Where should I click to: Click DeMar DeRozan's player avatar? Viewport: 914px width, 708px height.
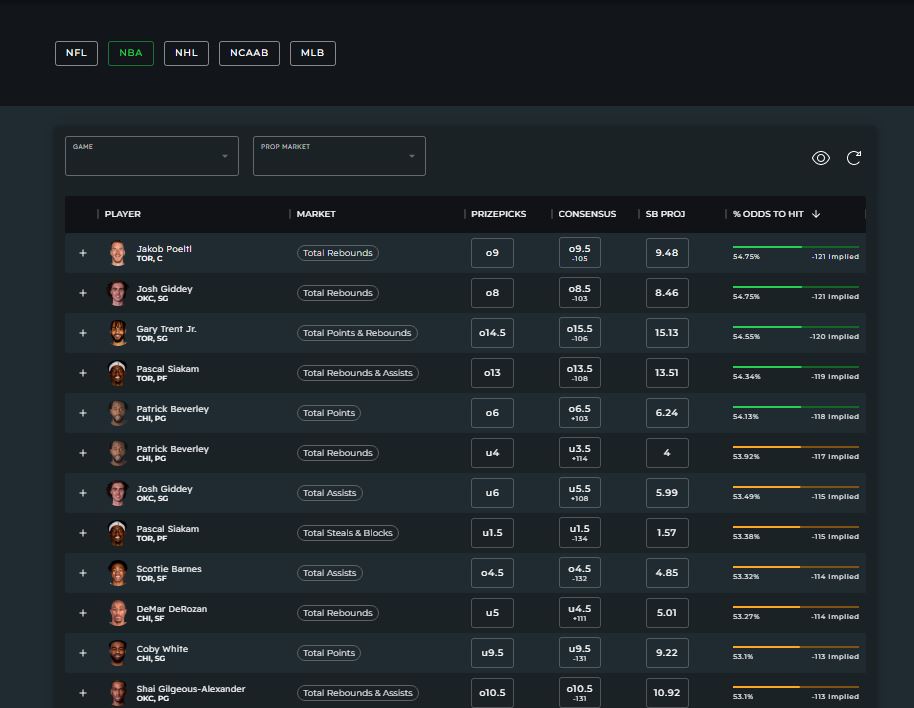118,613
